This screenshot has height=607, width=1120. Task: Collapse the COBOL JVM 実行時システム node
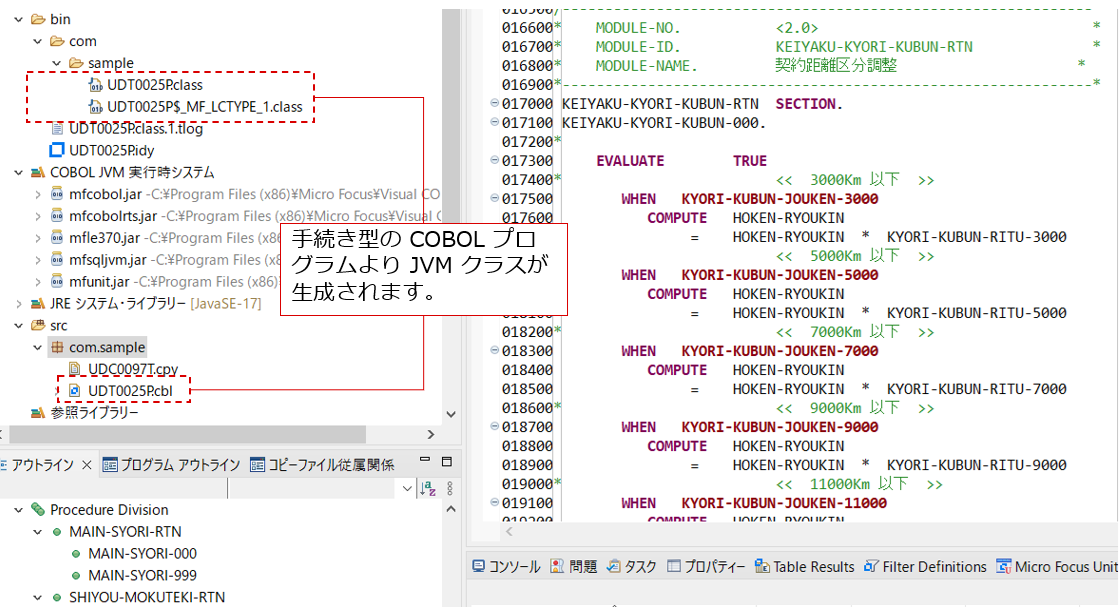[x=19, y=173]
